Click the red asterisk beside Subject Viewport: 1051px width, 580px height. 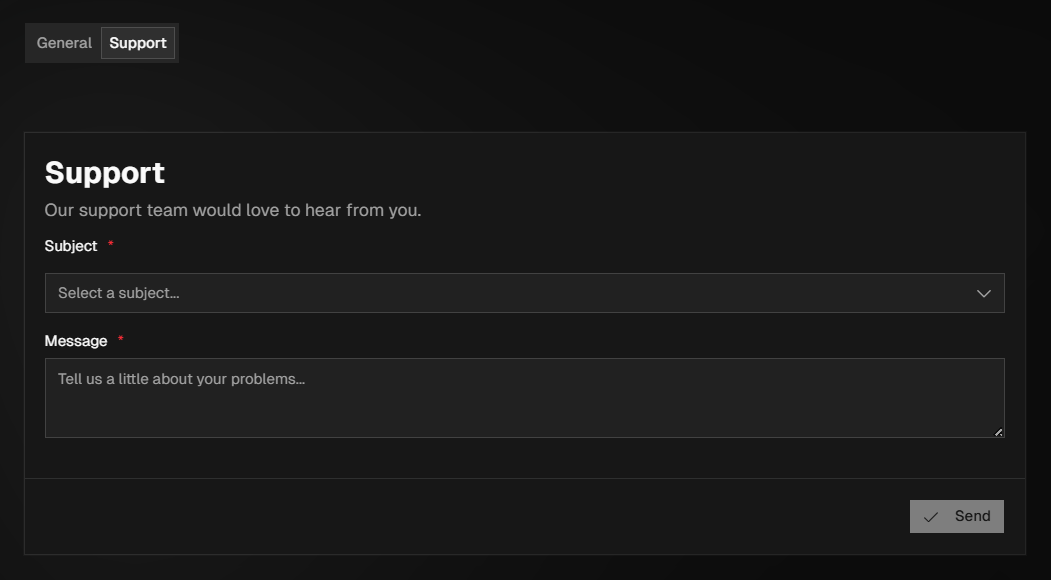point(111,246)
